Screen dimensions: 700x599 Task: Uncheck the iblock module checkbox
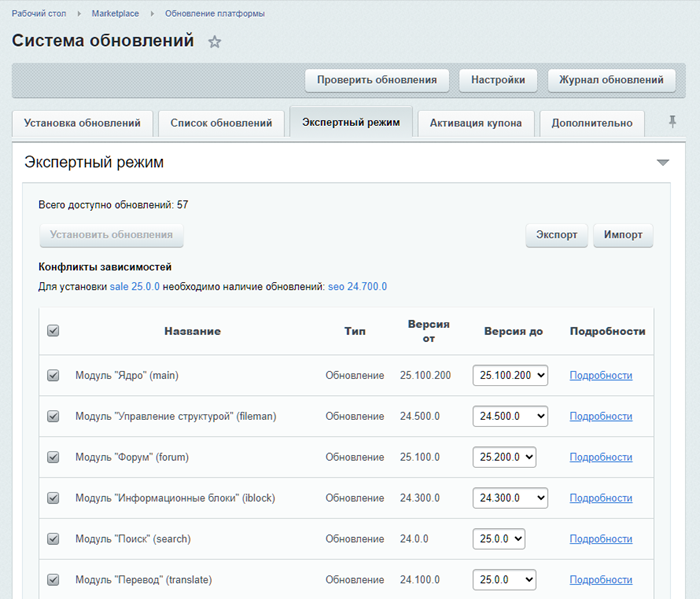coord(53,498)
